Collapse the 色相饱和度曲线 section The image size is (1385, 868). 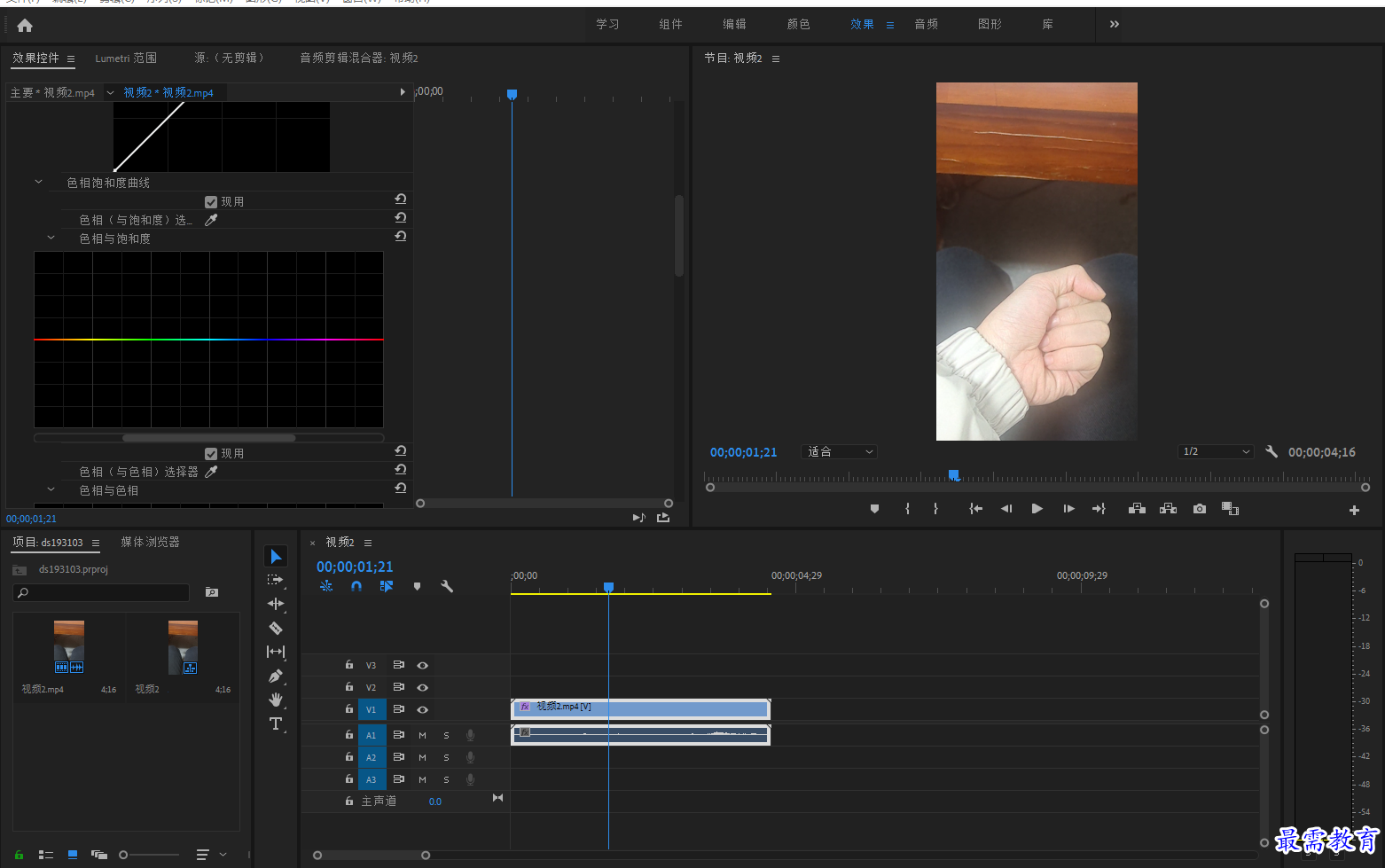pos(38,182)
